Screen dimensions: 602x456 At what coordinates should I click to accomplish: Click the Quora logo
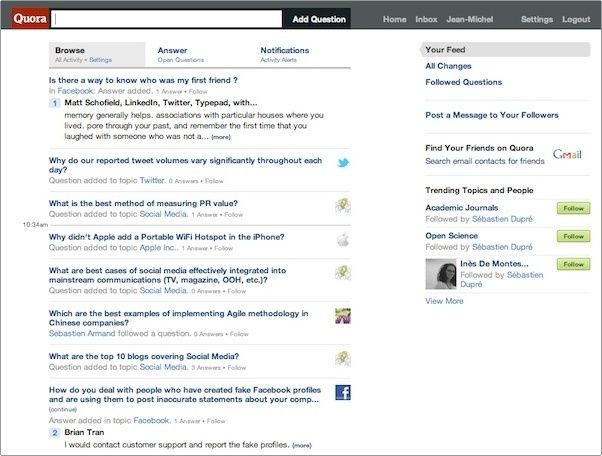30,18
